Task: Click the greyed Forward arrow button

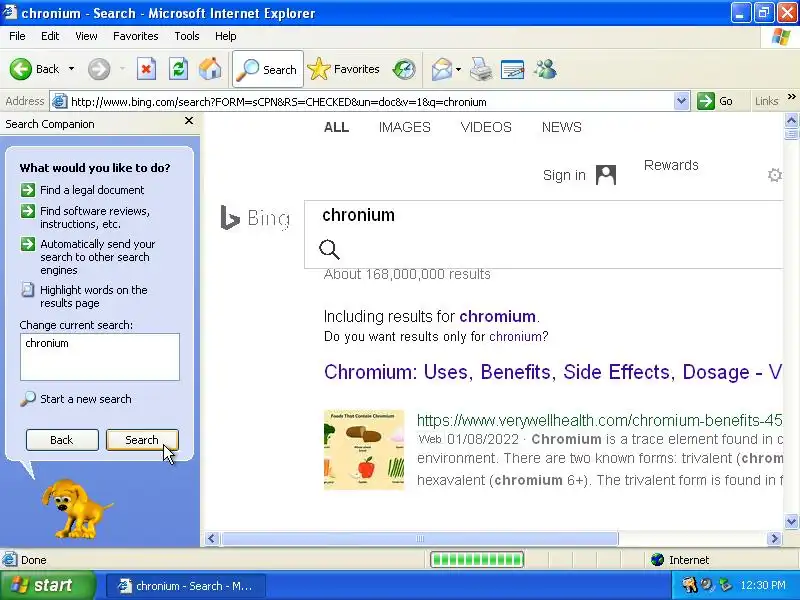Action: pos(99,69)
